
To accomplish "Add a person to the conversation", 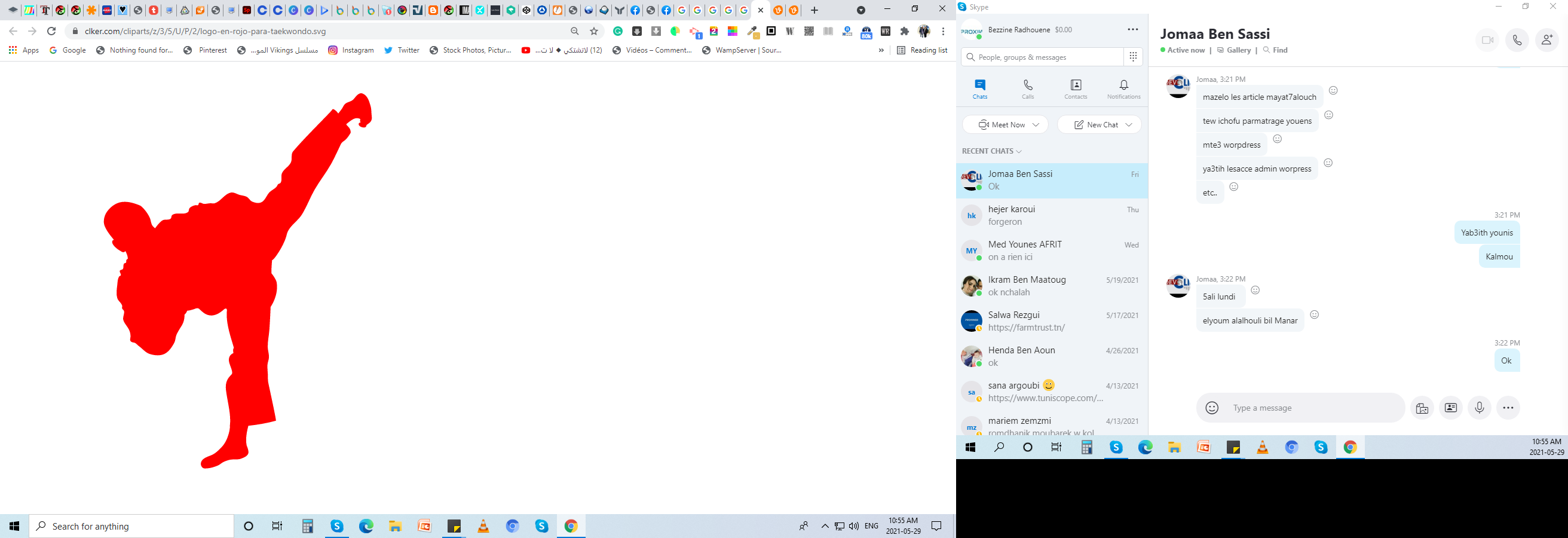I will [x=1546, y=40].
